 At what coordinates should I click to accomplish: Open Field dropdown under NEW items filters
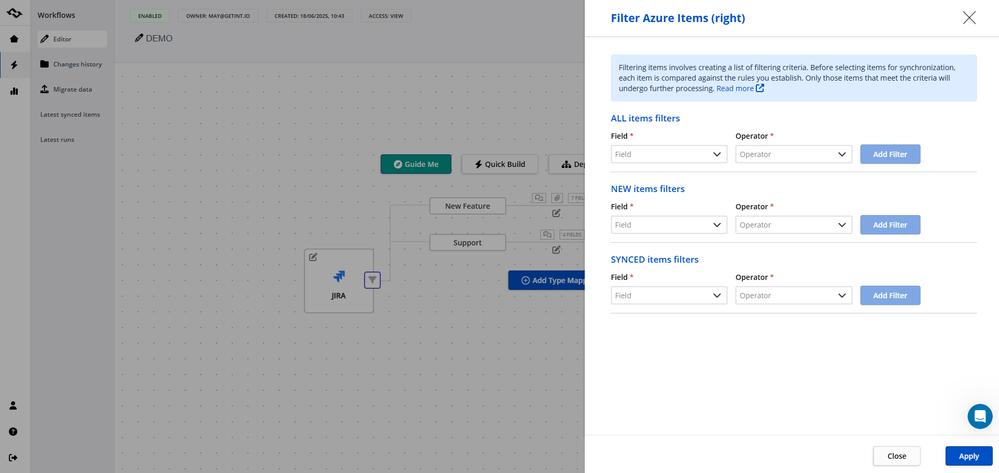click(x=669, y=225)
